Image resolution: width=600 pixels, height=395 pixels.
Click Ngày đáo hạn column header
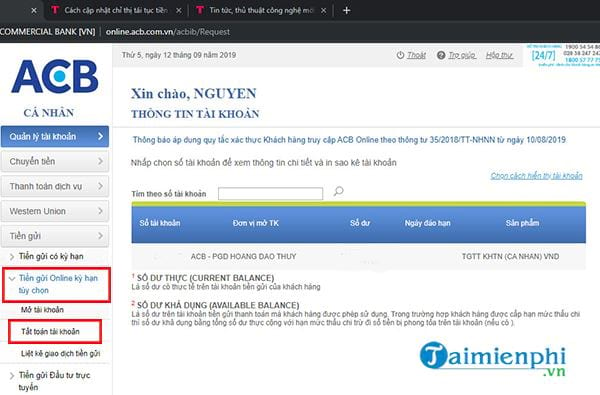[x=427, y=223]
